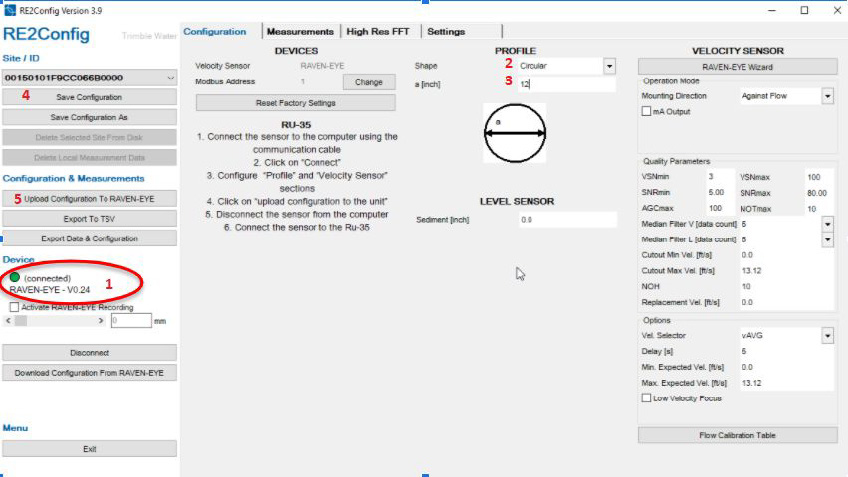848x477 pixels.
Task: Click the Export To TSV button
Action: point(89,219)
